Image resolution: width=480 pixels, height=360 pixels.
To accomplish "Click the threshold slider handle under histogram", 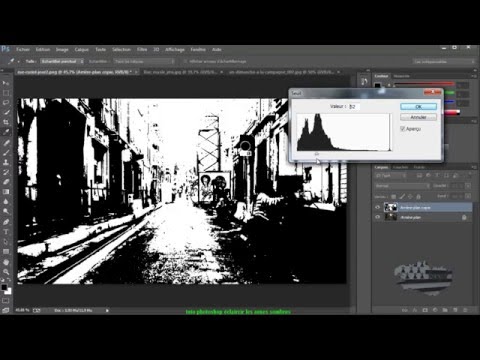I will [317, 154].
